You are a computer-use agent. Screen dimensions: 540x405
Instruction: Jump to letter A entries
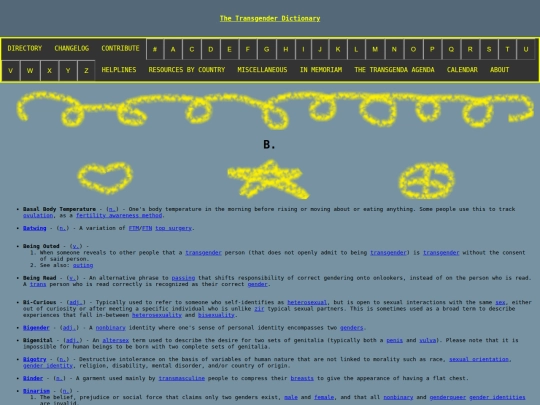click(x=173, y=49)
